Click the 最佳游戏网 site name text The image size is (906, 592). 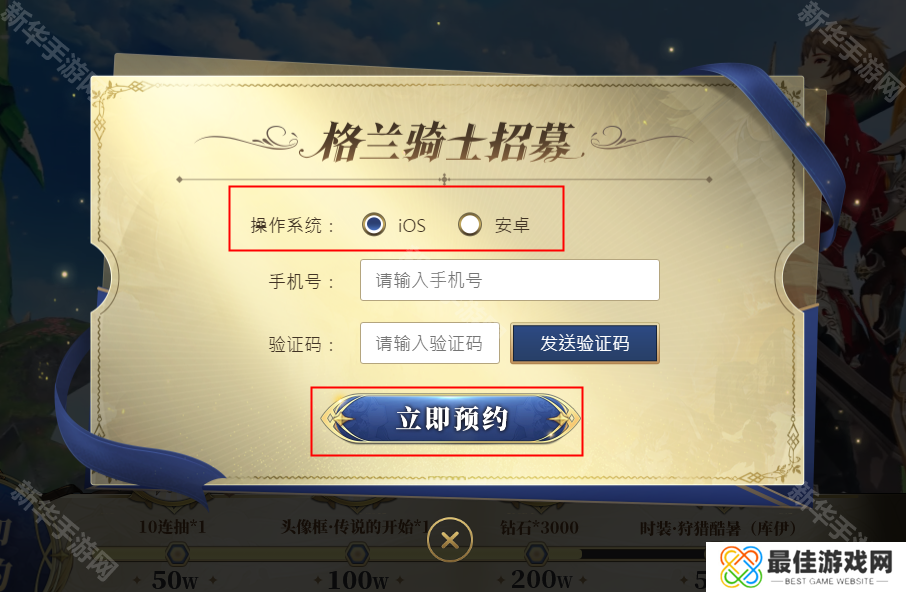click(830, 561)
